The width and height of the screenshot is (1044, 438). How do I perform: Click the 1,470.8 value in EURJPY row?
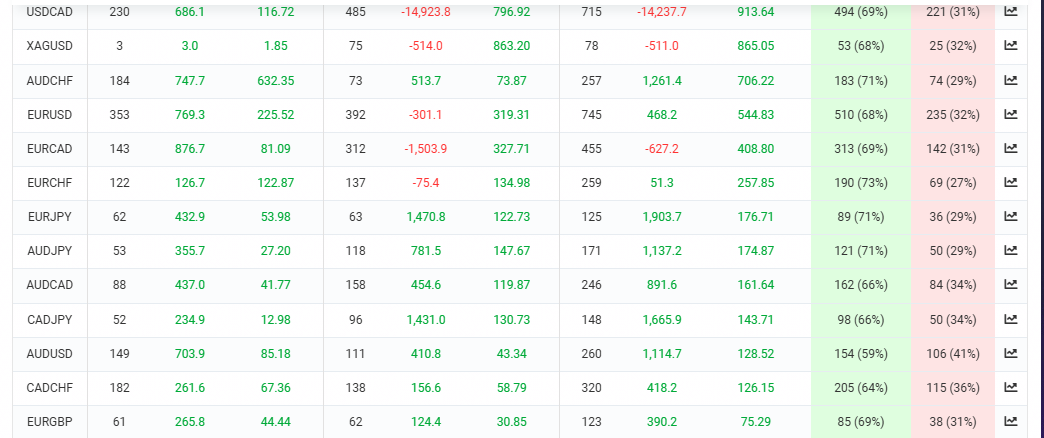point(425,217)
